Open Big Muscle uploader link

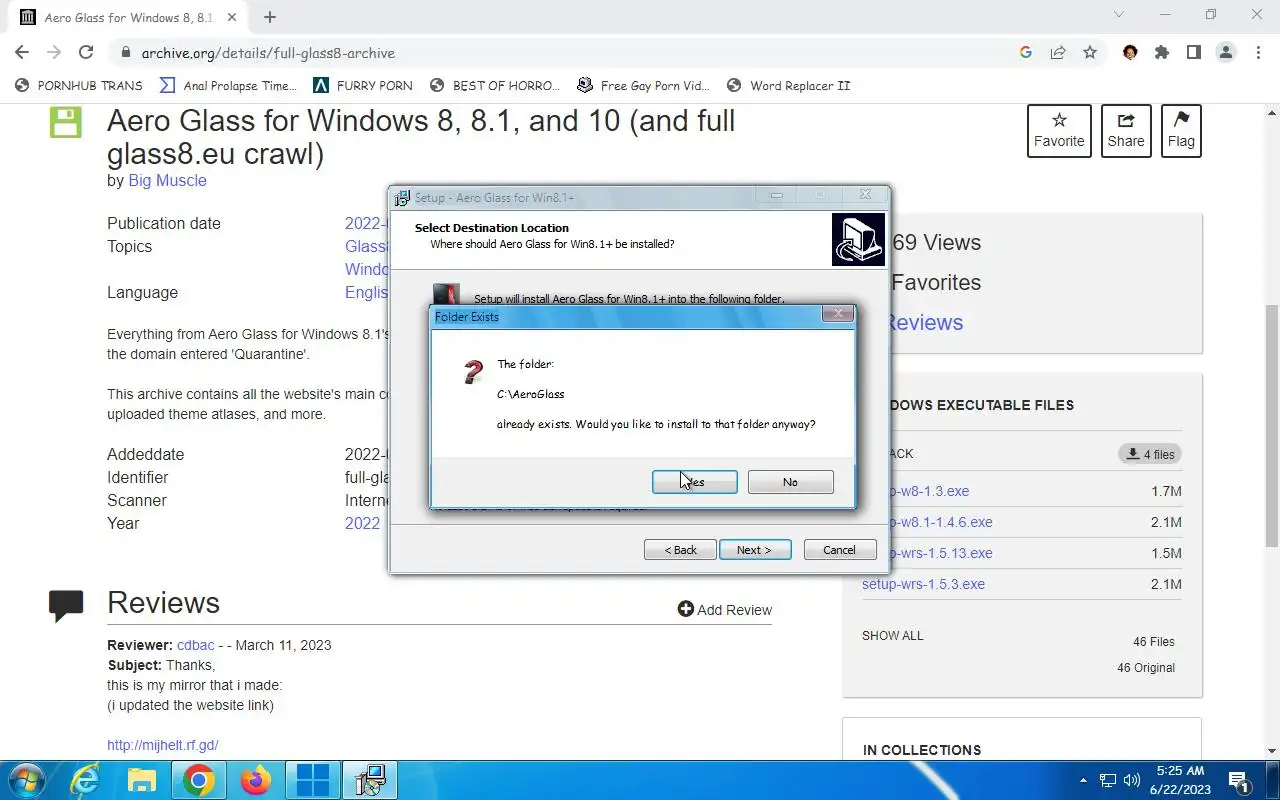(167, 181)
